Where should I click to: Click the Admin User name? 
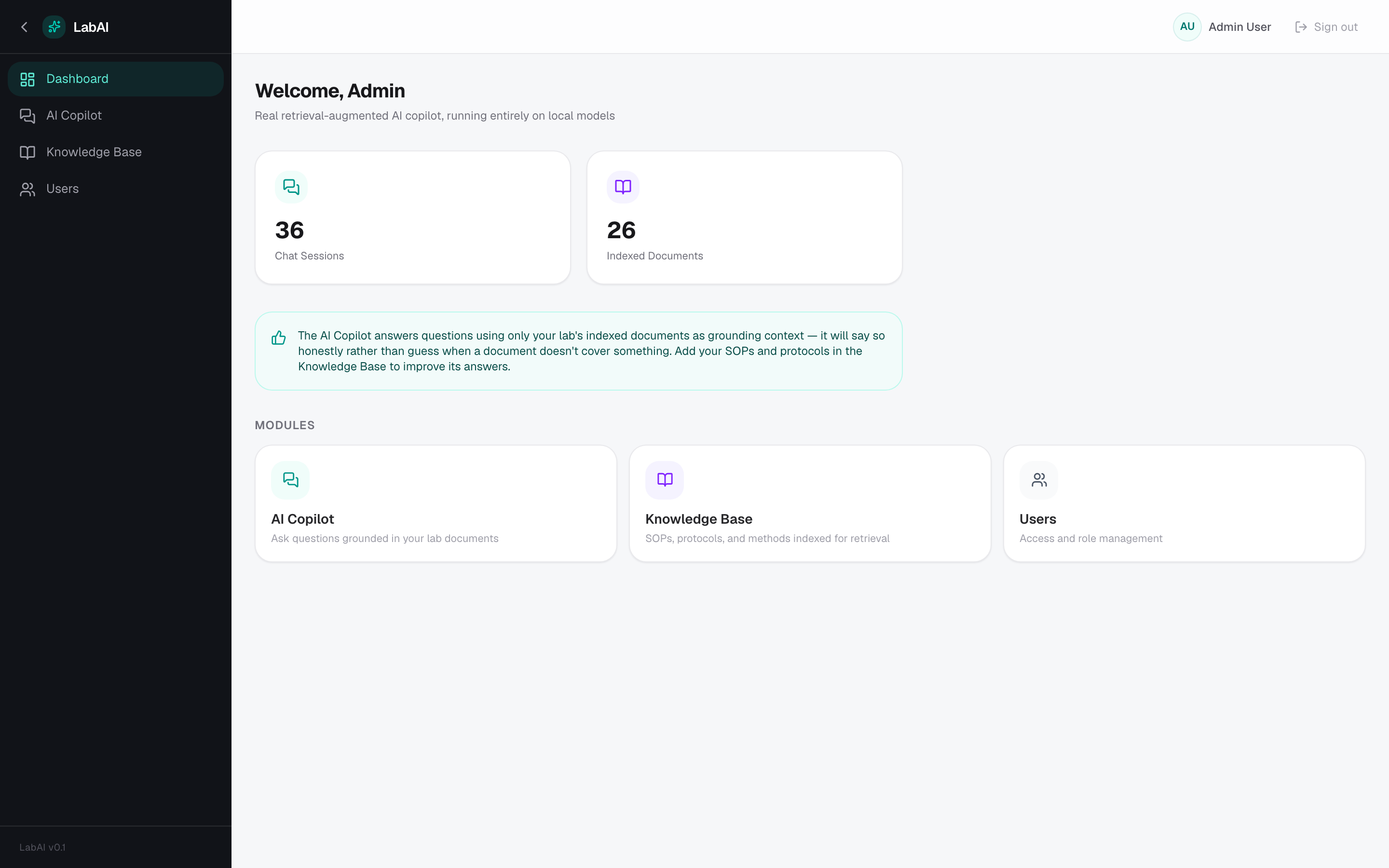tap(1240, 27)
